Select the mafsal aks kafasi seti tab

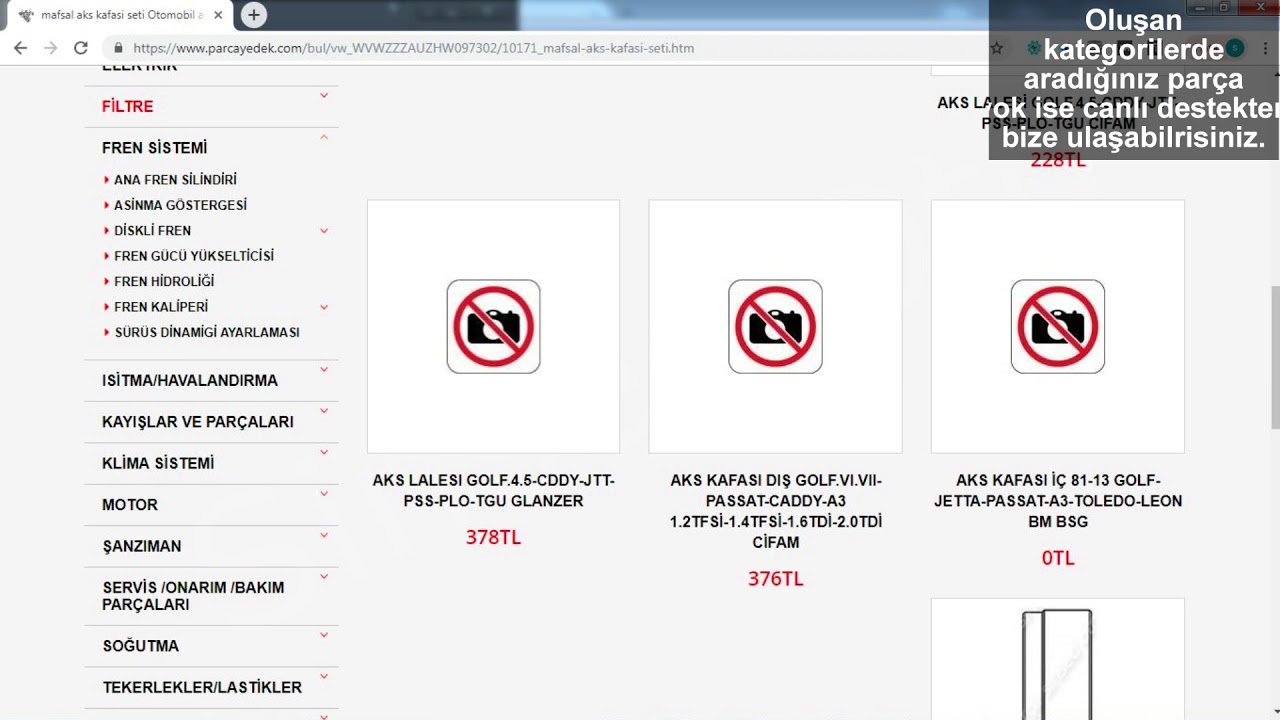click(x=120, y=15)
